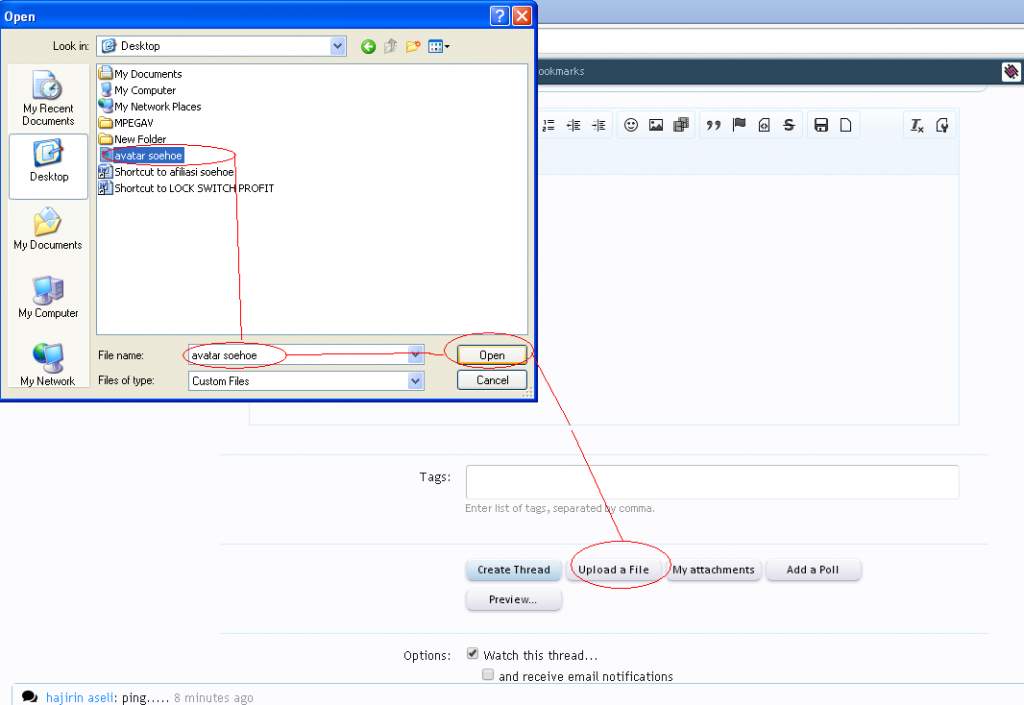Open the MPEGAV folder entry
This screenshot has width=1024, height=705.
pos(135,123)
